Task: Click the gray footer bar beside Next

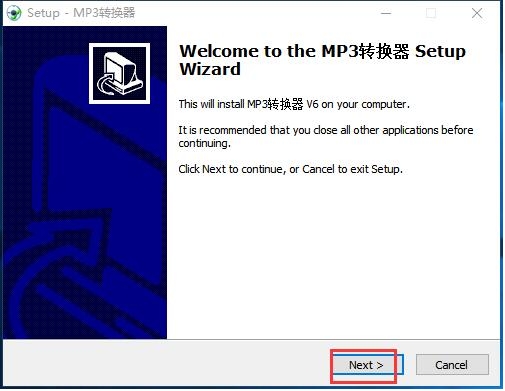Action: tap(167, 364)
